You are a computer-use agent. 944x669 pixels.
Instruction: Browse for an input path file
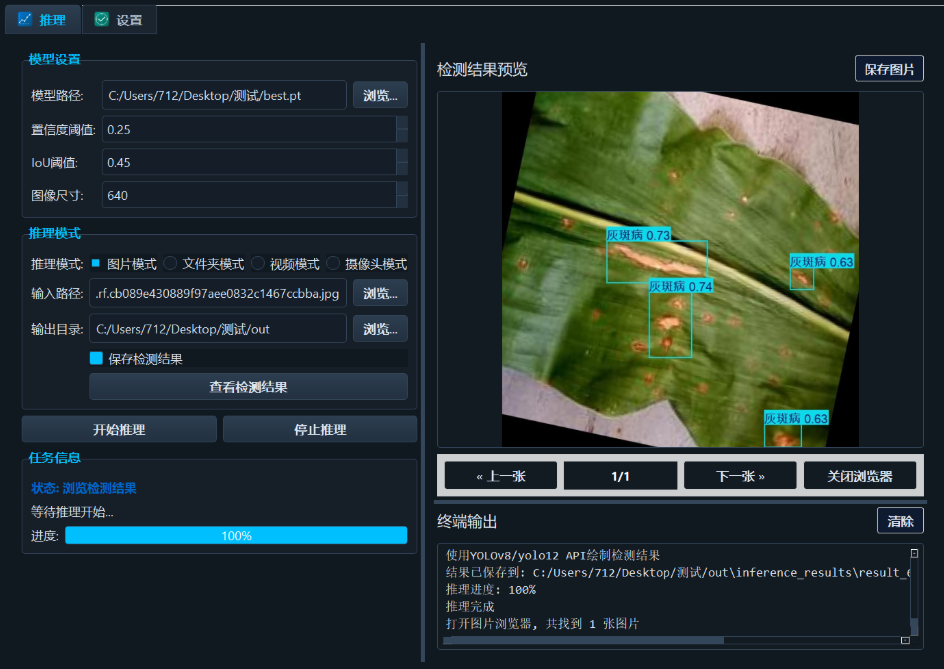coord(380,294)
